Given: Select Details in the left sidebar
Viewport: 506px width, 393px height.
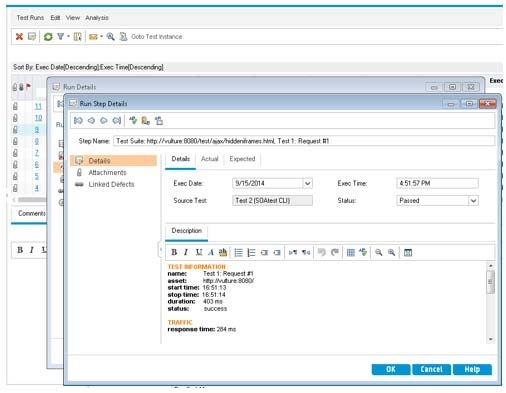Looking at the screenshot, I should click(113, 161).
